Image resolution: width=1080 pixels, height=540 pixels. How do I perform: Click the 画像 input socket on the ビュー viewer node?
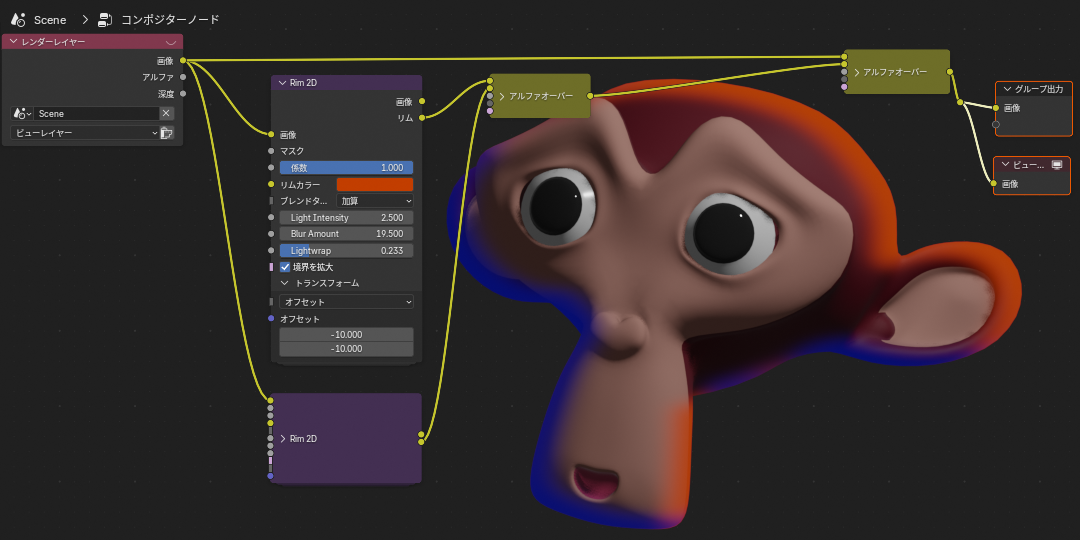(994, 183)
